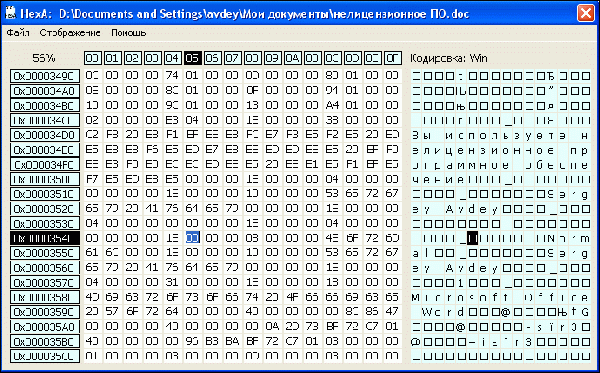Select column header 06

click(x=212, y=58)
